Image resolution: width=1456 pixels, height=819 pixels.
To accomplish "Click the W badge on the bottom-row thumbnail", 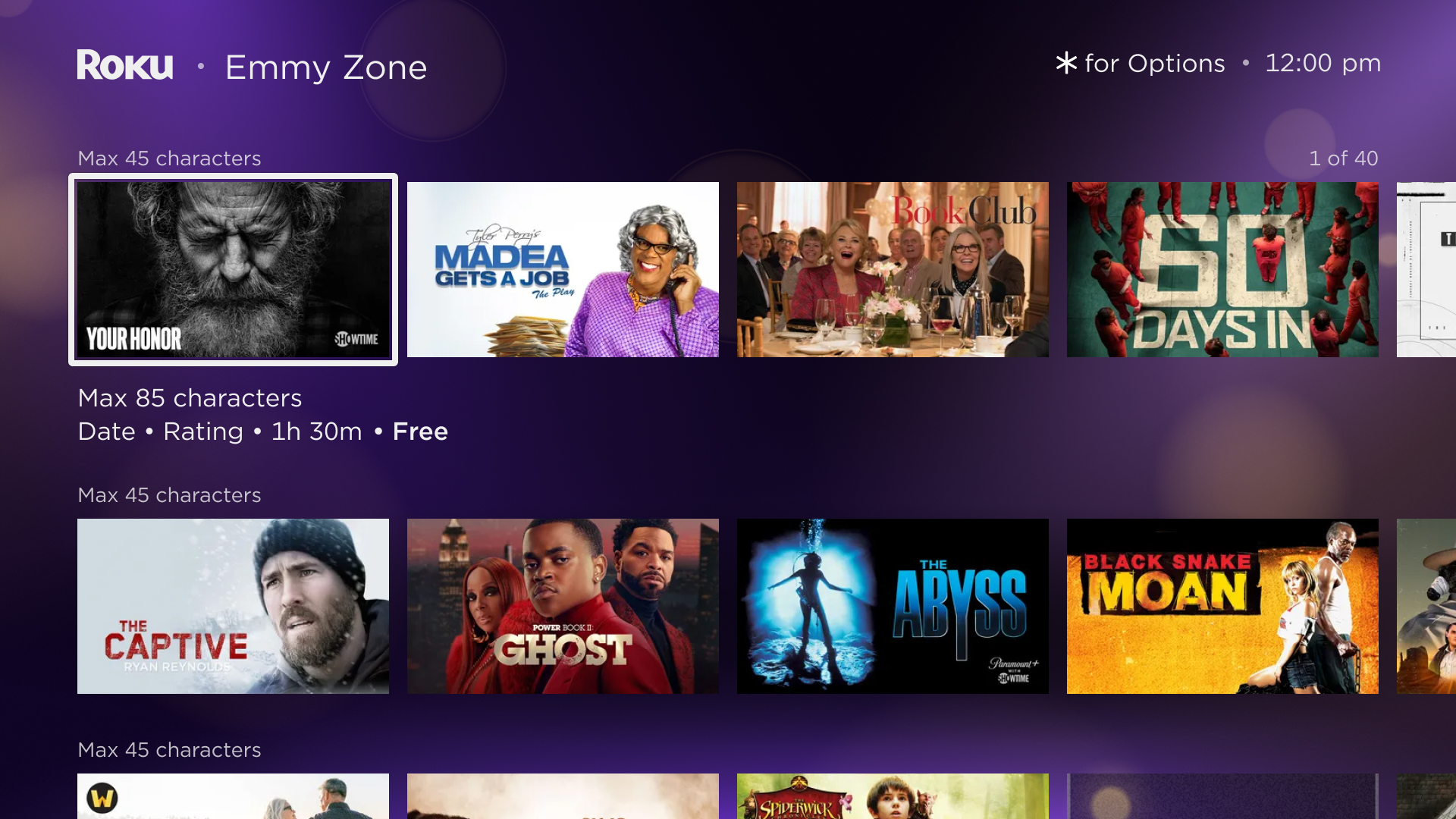I will pyautogui.click(x=102, y=798).
